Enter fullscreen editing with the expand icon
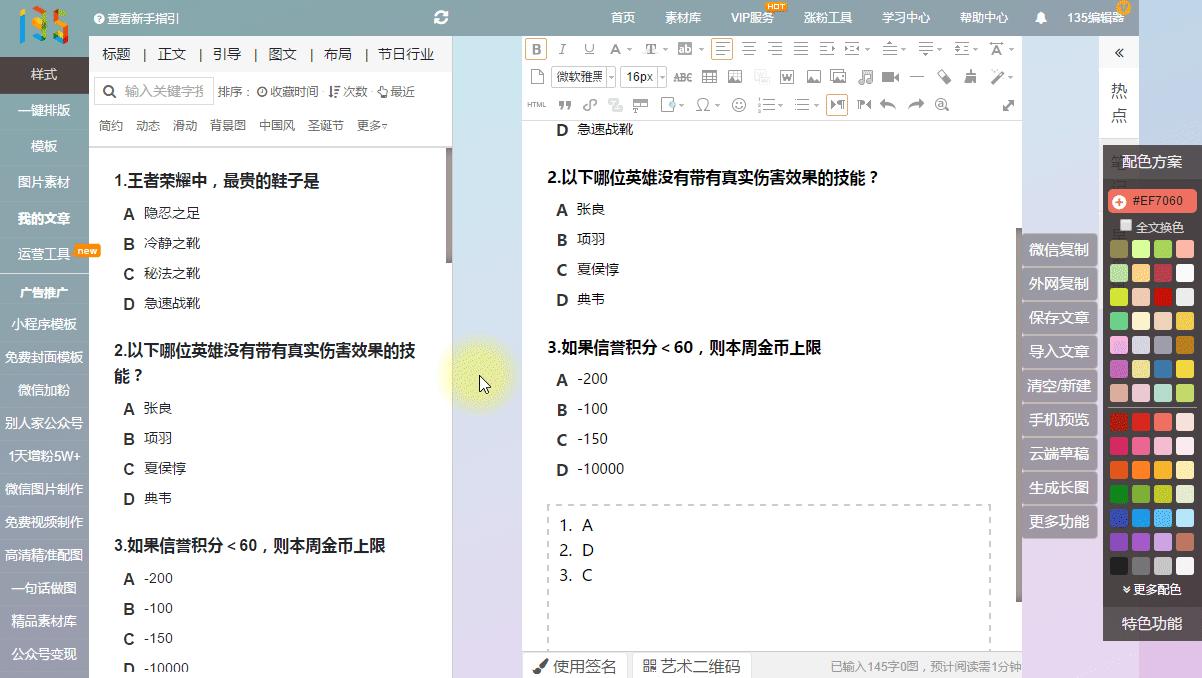 [1008, 103]
